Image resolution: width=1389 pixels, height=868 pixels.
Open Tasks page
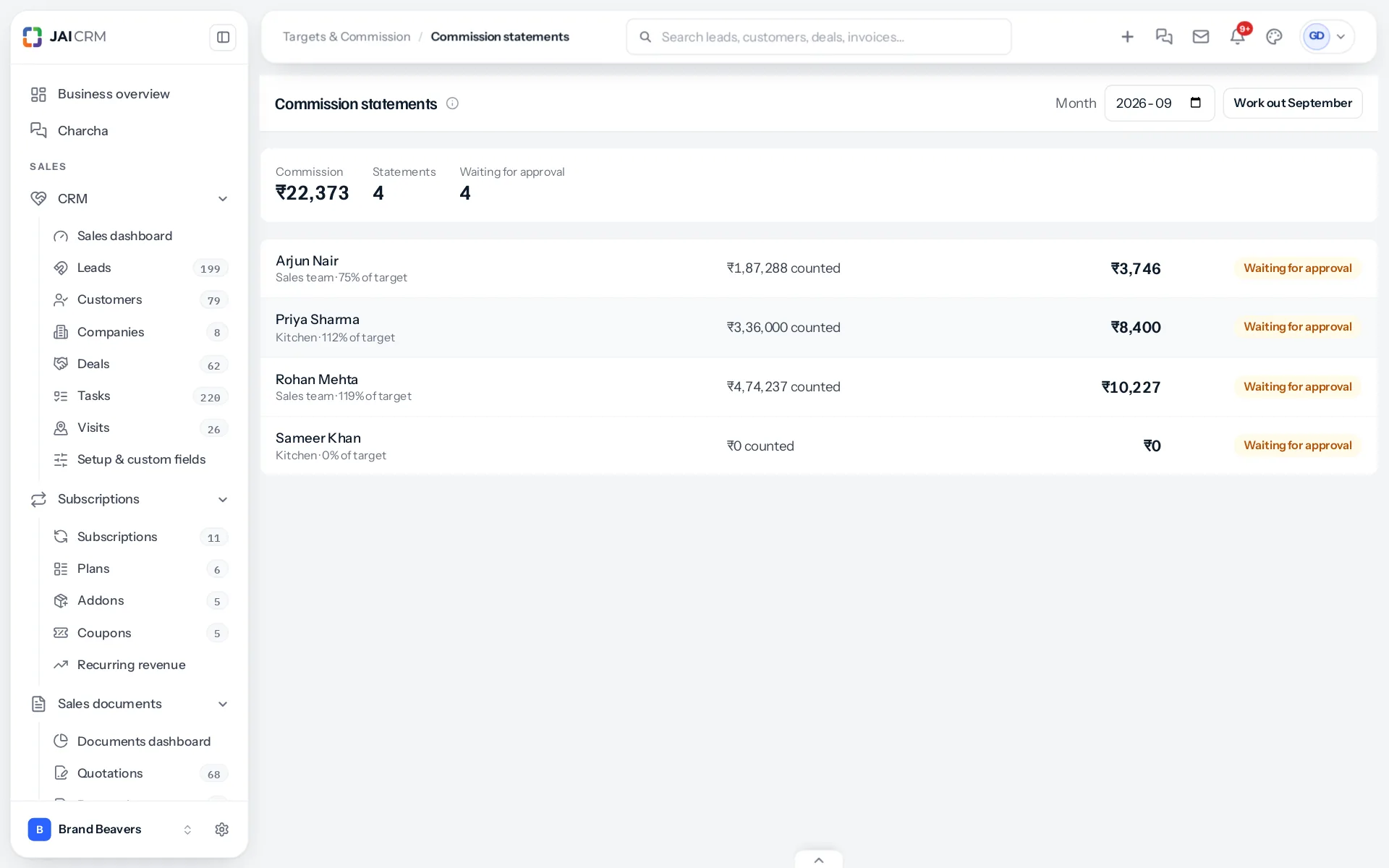(x=140, y=396)
